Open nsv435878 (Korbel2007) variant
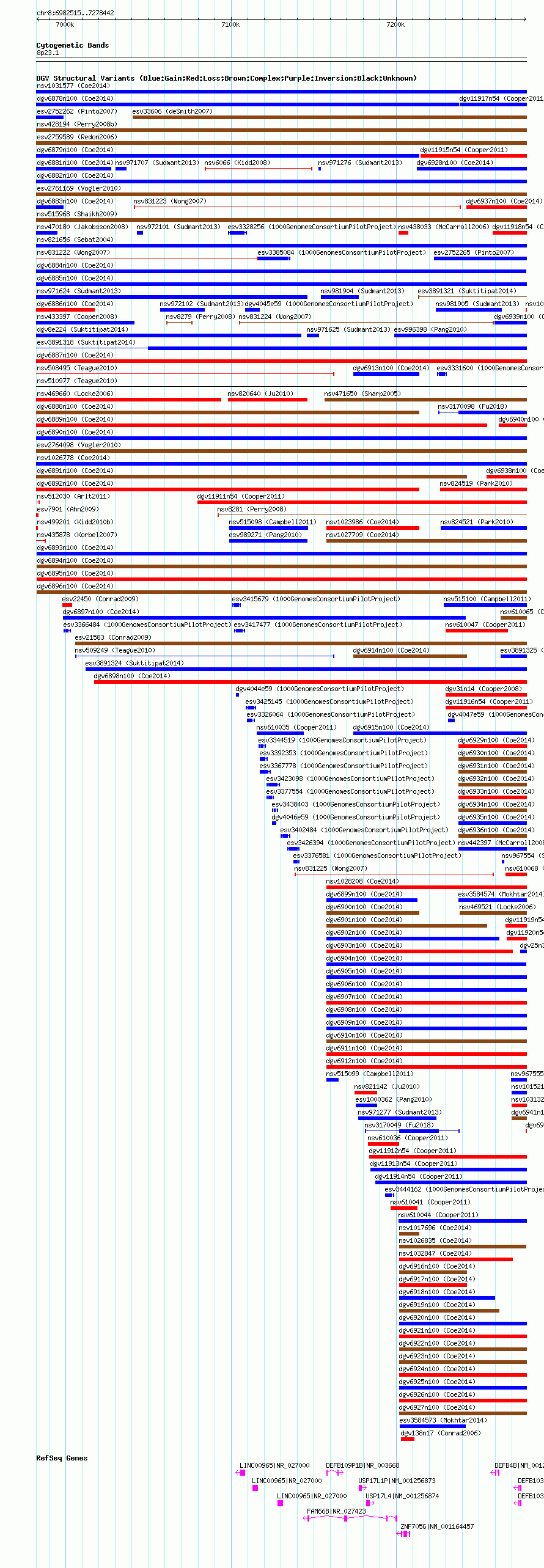544x1568 pixels. coord(77,535)
